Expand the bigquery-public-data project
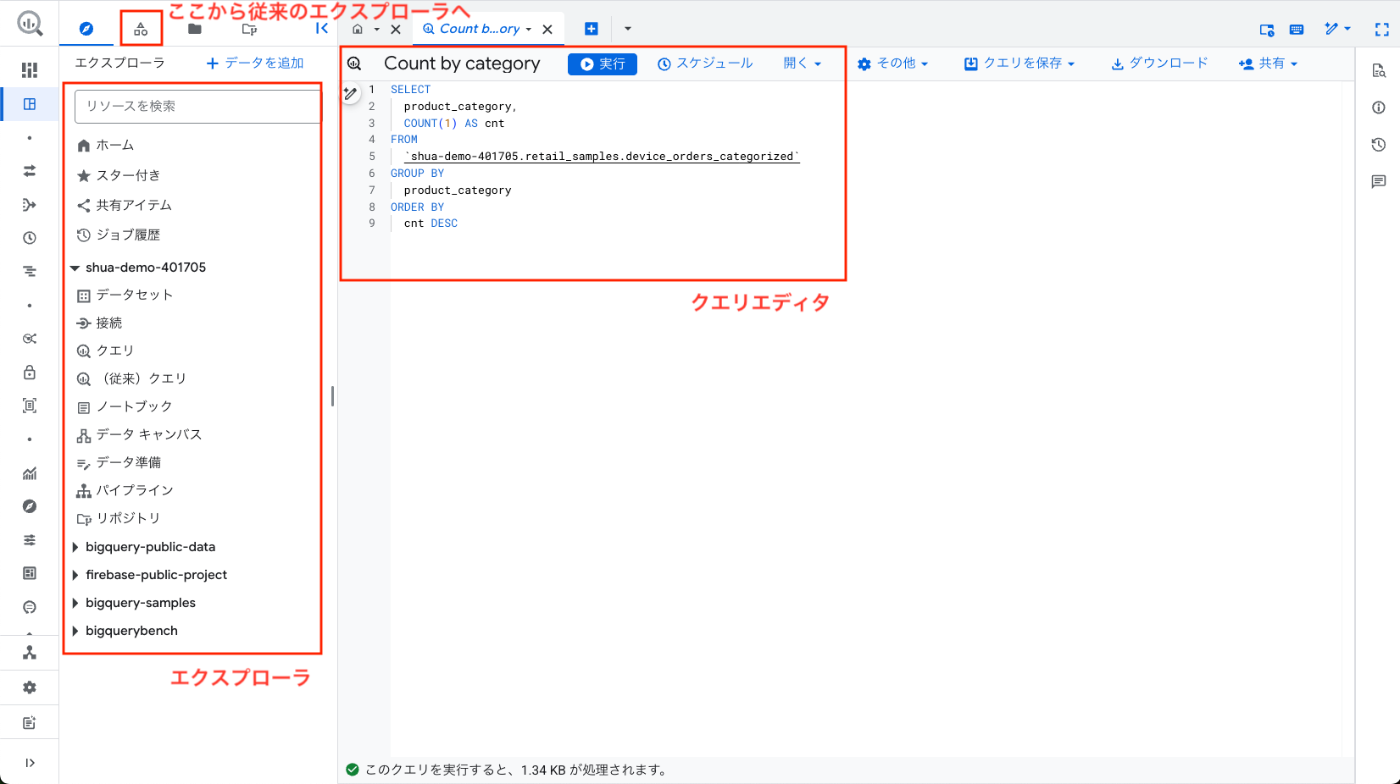The height and width of the screenshot is (784, 1400). point(75,547)
